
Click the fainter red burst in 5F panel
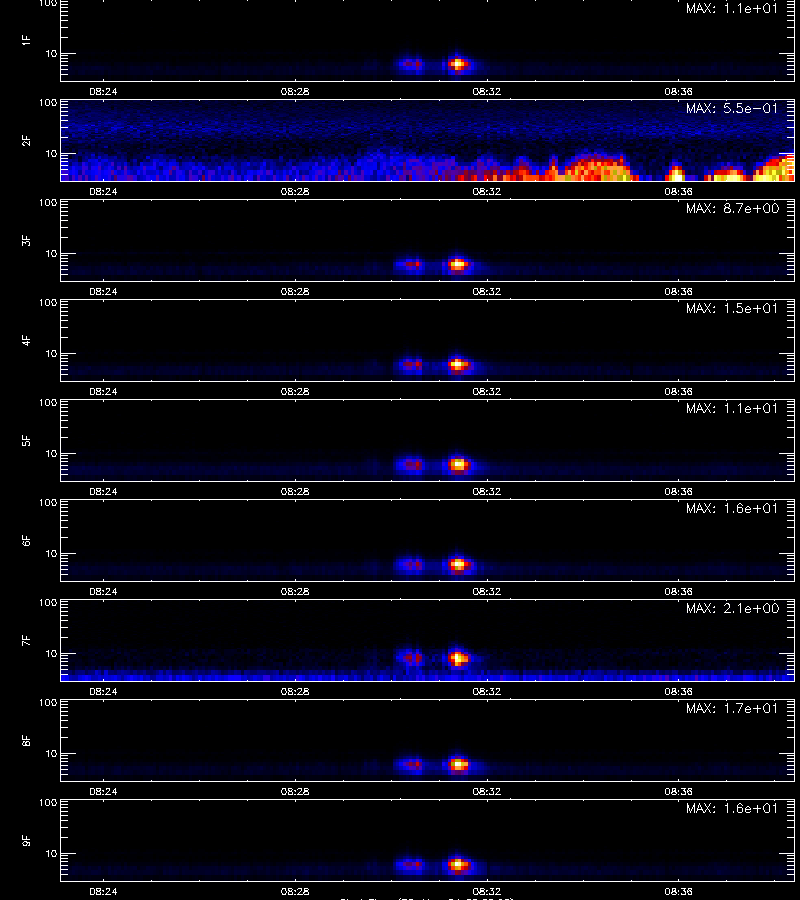pos(411,464)
